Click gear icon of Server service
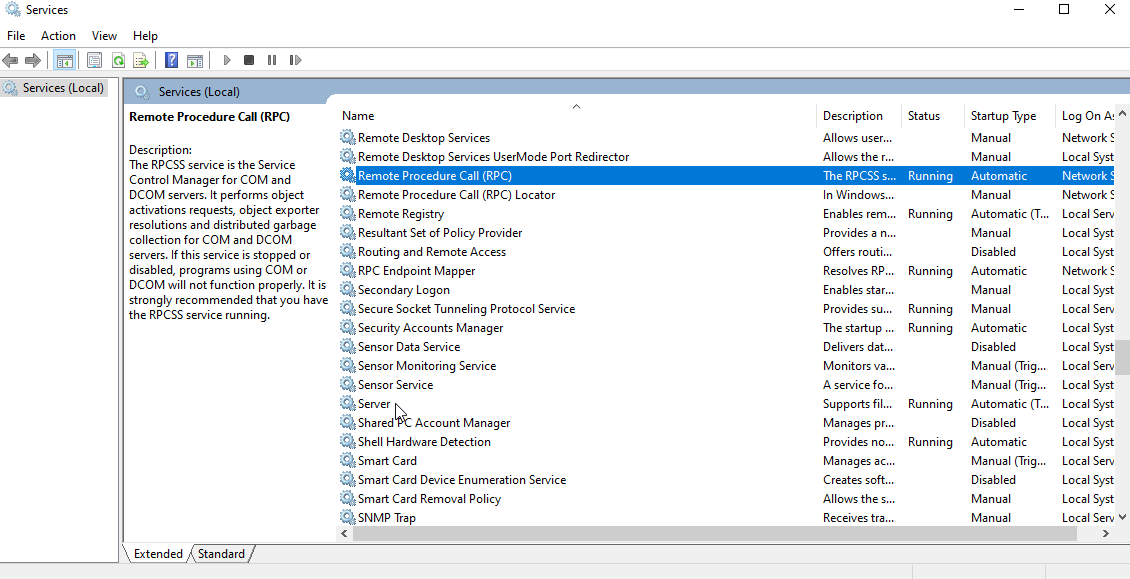The width and height of the screenshot is (1130, 579). click(x=347, y=404)
